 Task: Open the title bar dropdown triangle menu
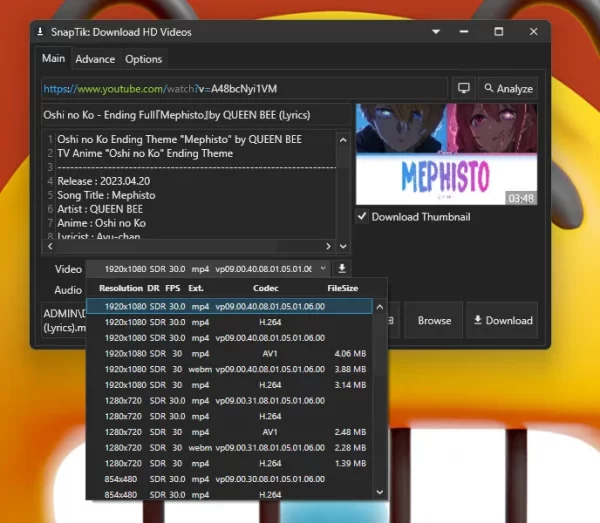click(x=436, y=32)
